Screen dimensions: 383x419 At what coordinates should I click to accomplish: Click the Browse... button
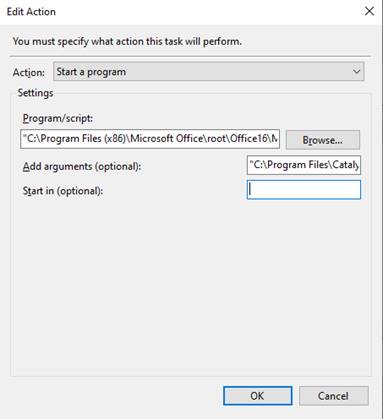click(323, 140)
